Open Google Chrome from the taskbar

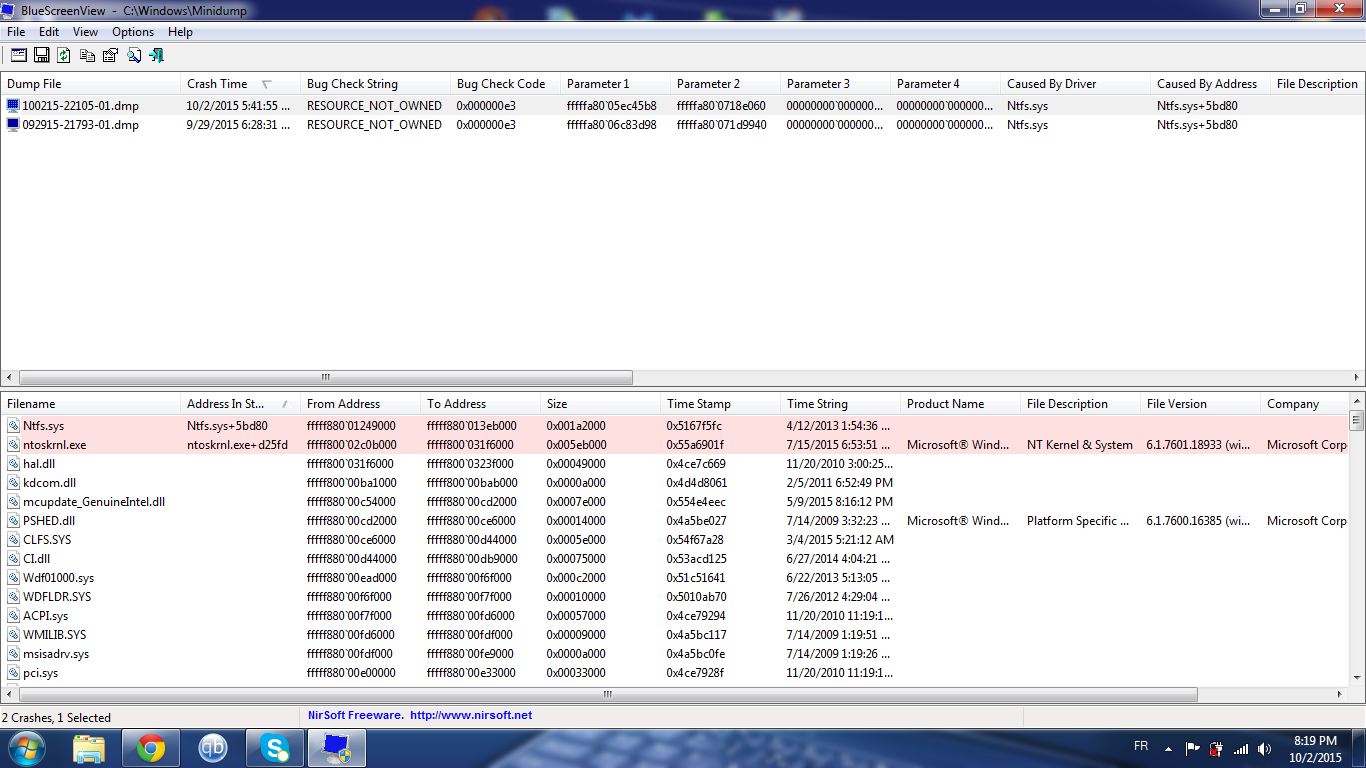click(151, 748)
